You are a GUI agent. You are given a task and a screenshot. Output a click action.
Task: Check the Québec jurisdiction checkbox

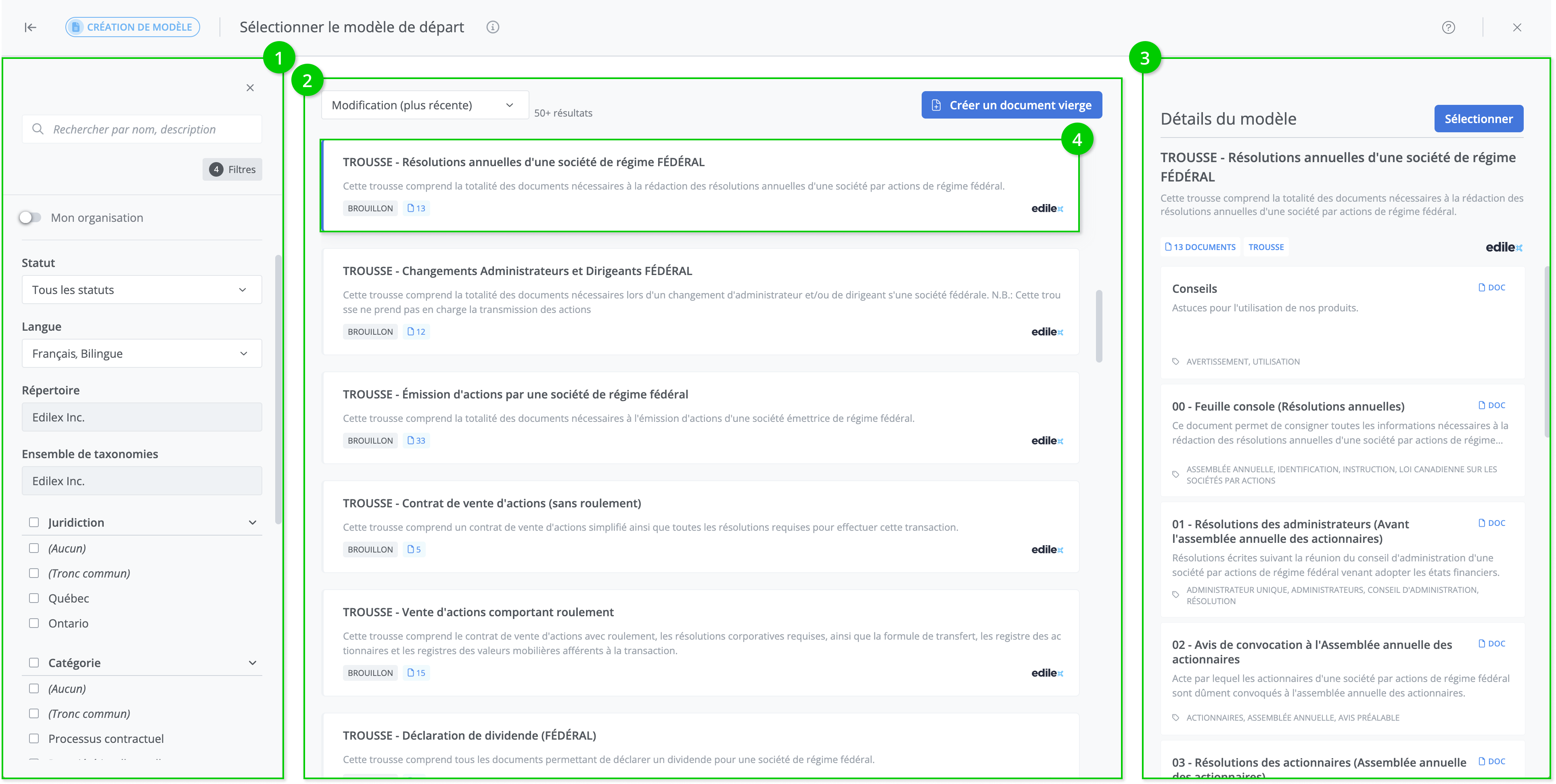tap(34, 598)
